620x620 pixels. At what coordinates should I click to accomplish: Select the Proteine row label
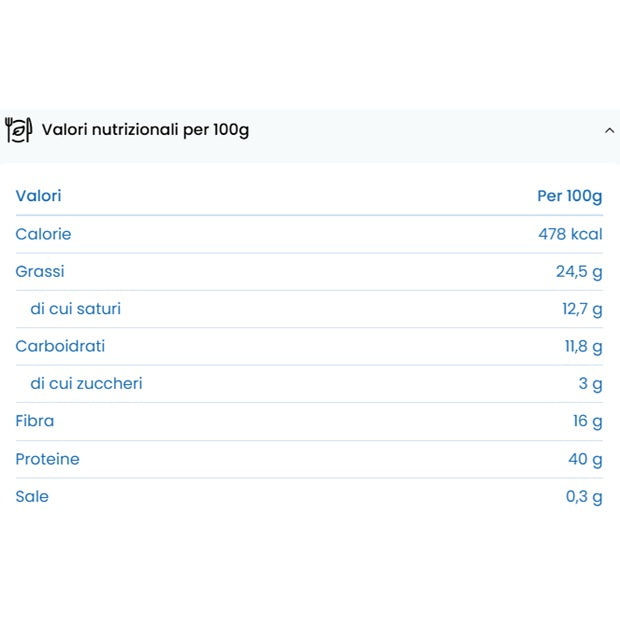click(47, 459)
